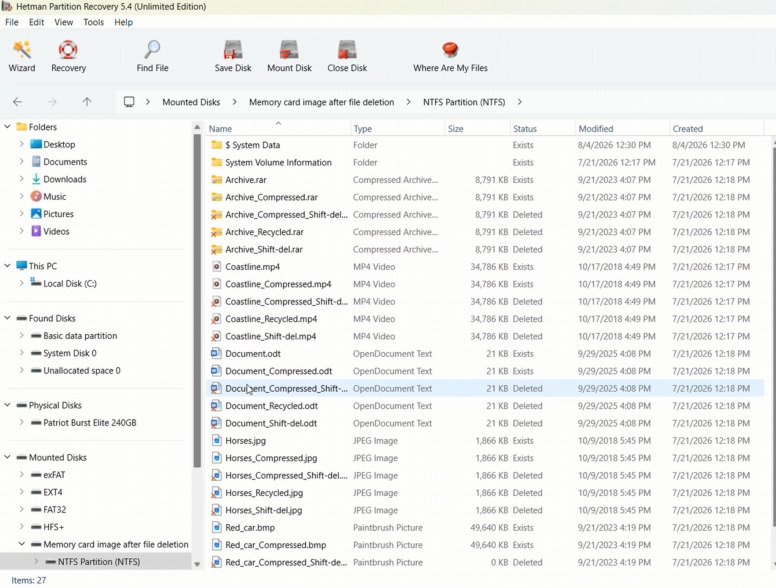The height and width of the screenshot is (588, 776).
Task: Open dropdown chevron after NTFS Partition breadcrumb
Action: (x=520, y=102)
